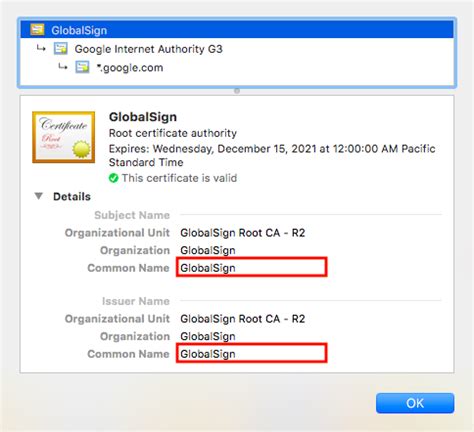Click 'Root certificate authority' text
The width and height of the screenshot is (474, 432).
pyautogui.click(x=173, y=133)
